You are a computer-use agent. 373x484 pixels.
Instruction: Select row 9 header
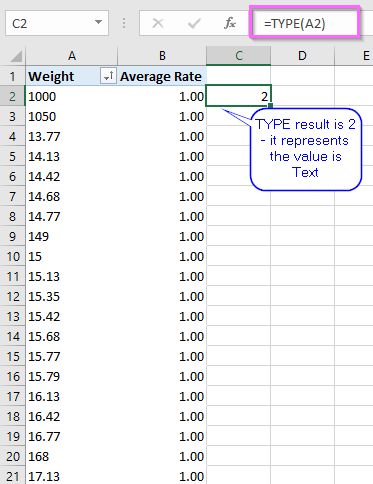13,236
